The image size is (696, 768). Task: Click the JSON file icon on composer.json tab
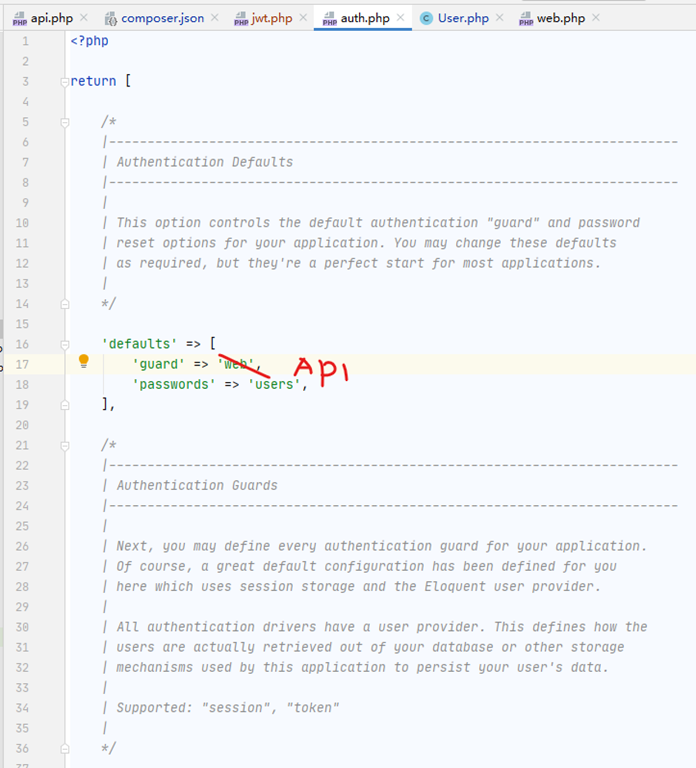[x=110, y=19]
